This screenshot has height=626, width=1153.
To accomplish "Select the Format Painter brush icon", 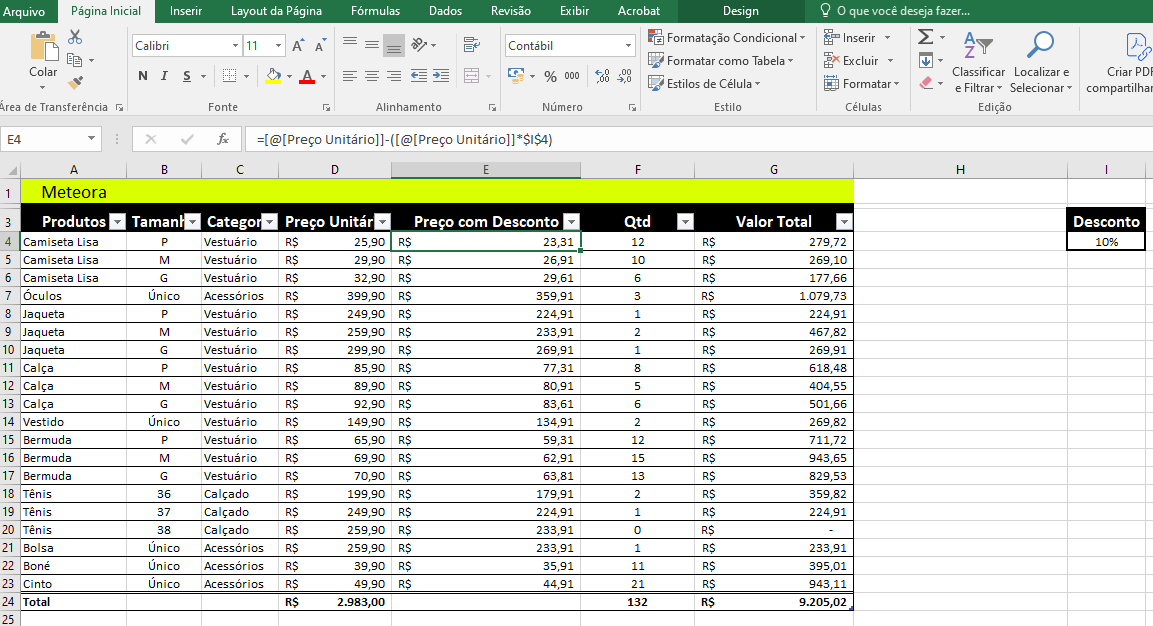I will tap(75, 83).
